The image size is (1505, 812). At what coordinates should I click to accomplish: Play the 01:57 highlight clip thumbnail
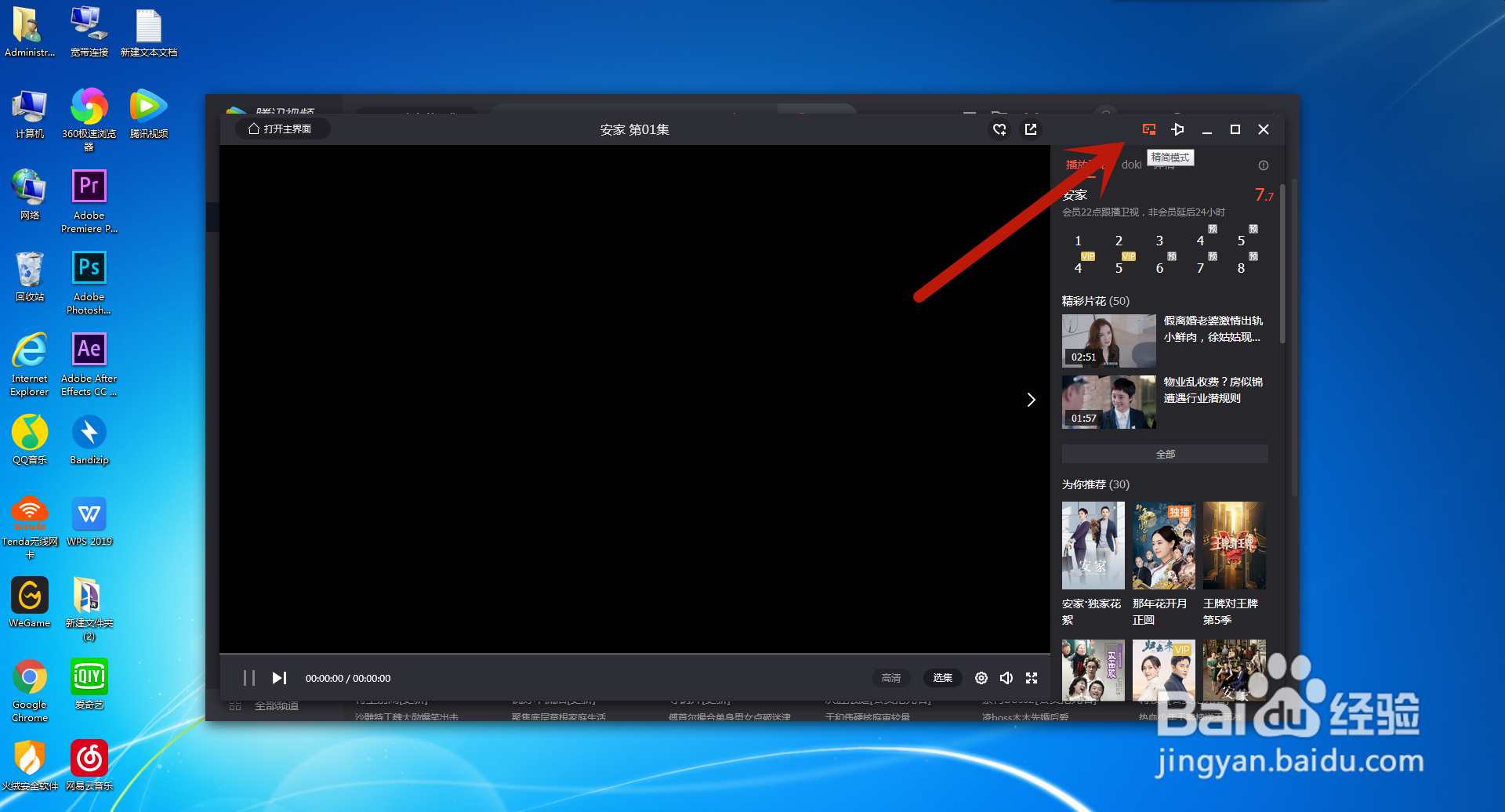(x=1108, y=402)
